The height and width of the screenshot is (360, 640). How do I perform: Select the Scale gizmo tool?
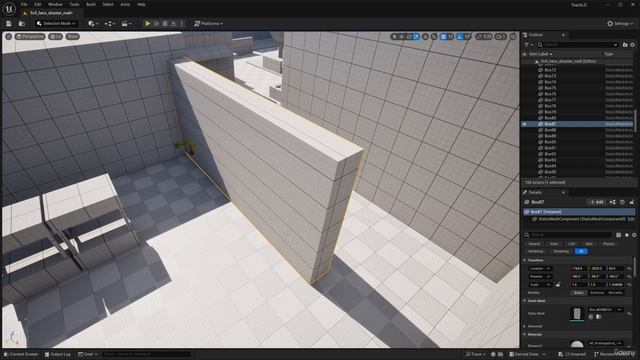click(416, 37)
